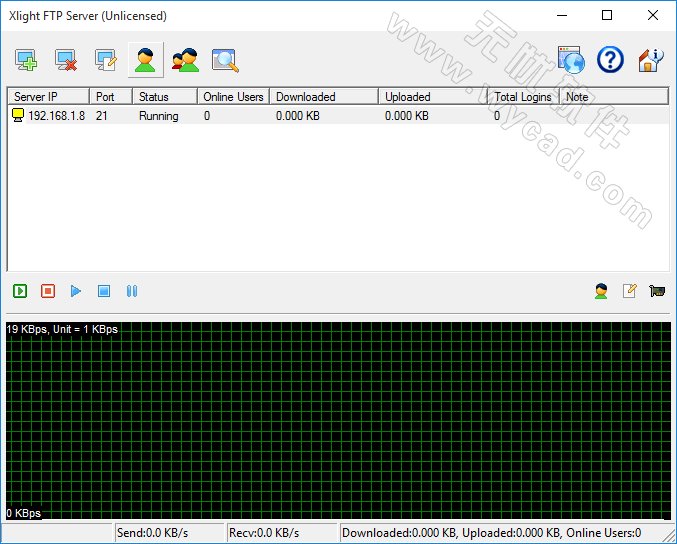The image size is (677, 544).
Task: Click the '0 KBps' graph label
Action: tap(24, 513)
